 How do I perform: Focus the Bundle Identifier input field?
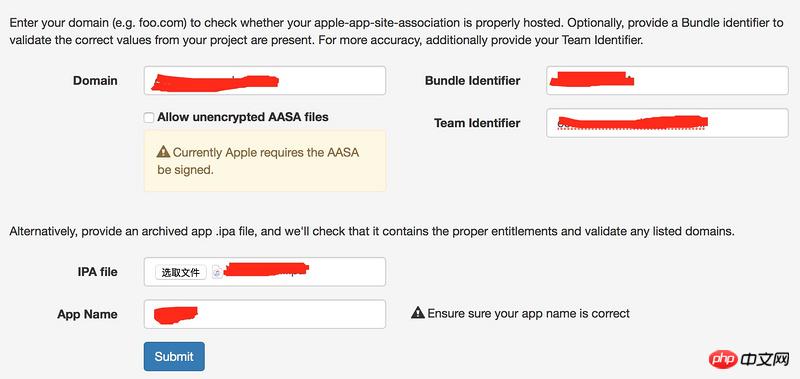(x=667, y=81)
